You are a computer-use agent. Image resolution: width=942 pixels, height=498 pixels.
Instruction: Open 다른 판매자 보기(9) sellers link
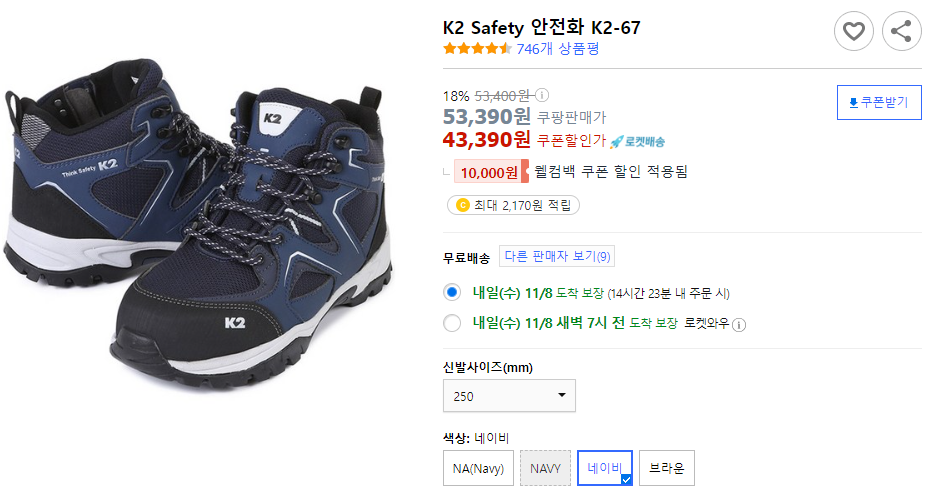point(557,257)
